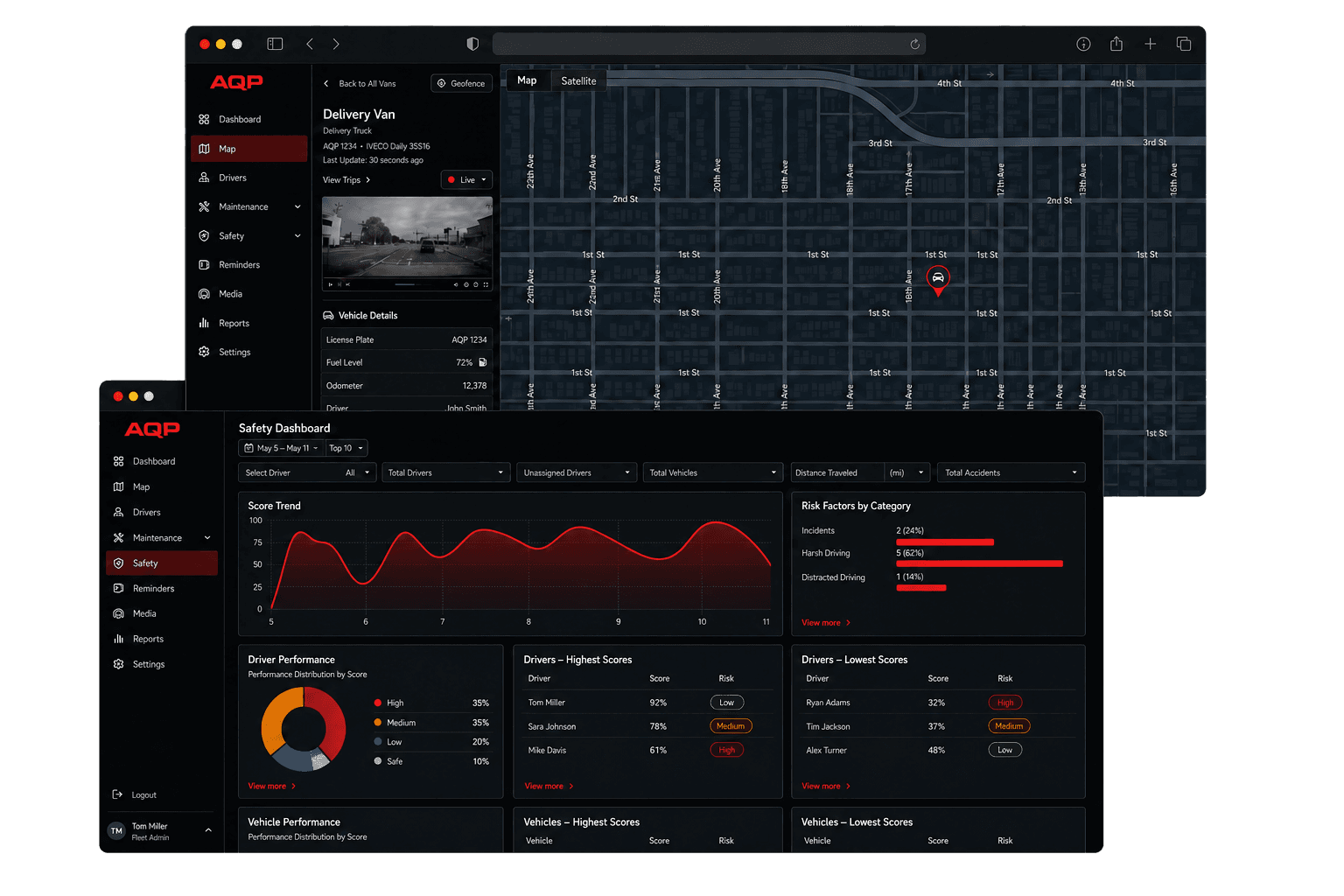Click the browser privacy shield icon

pyautogui.click(x=472, y=44)
